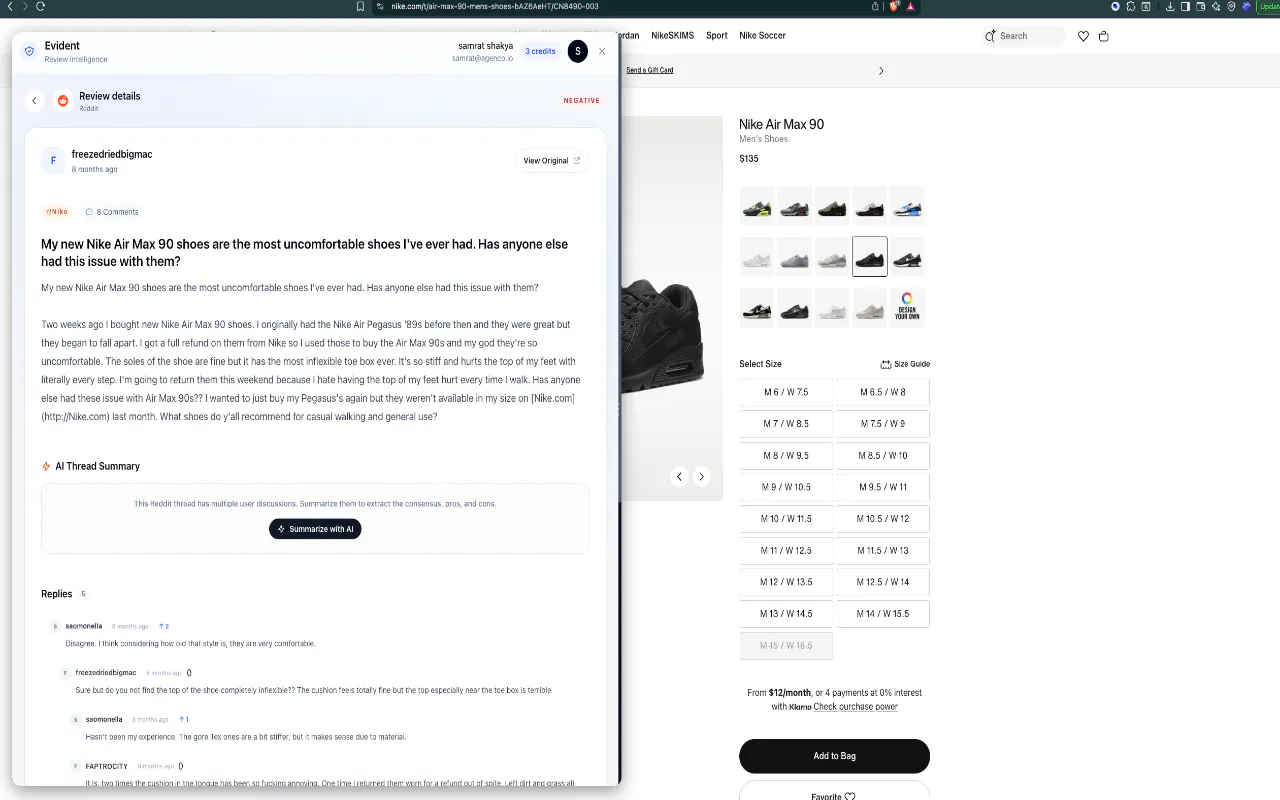The width and height of the screenshot is (1280, 800).
Task: Show the next product image
Action: click(x=702, y=477)
